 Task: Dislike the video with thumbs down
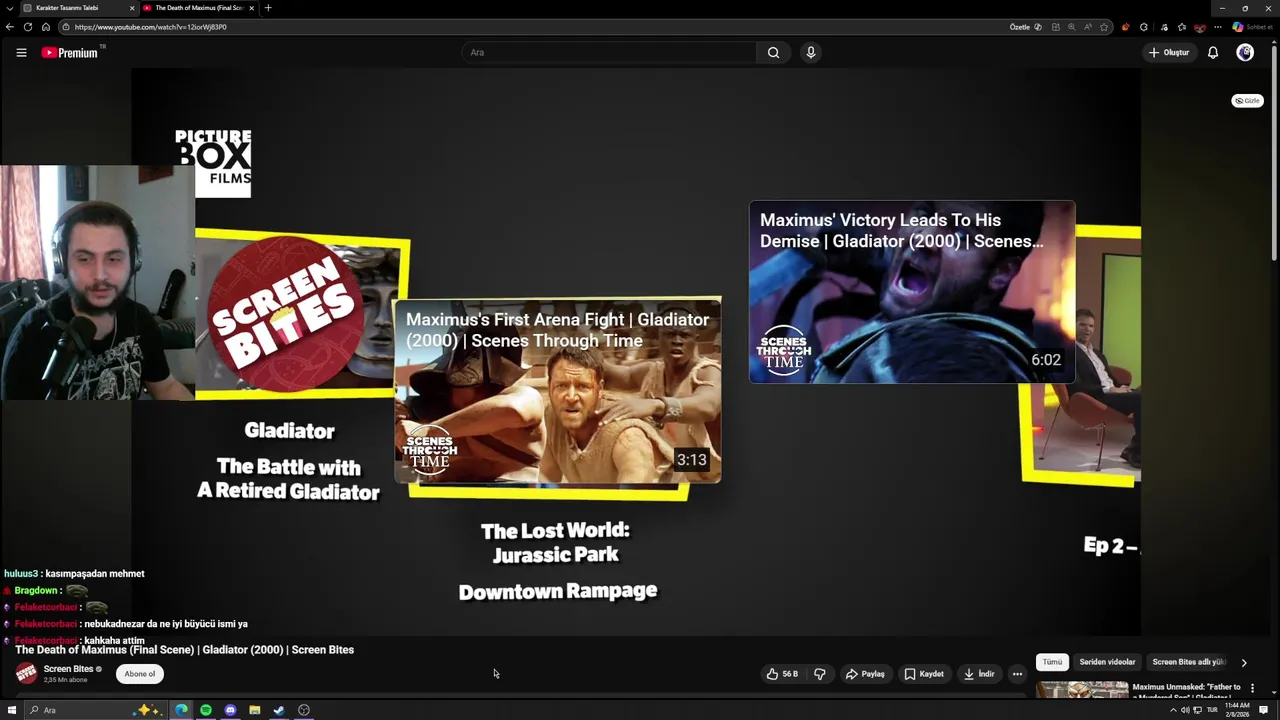pos(820,674)
